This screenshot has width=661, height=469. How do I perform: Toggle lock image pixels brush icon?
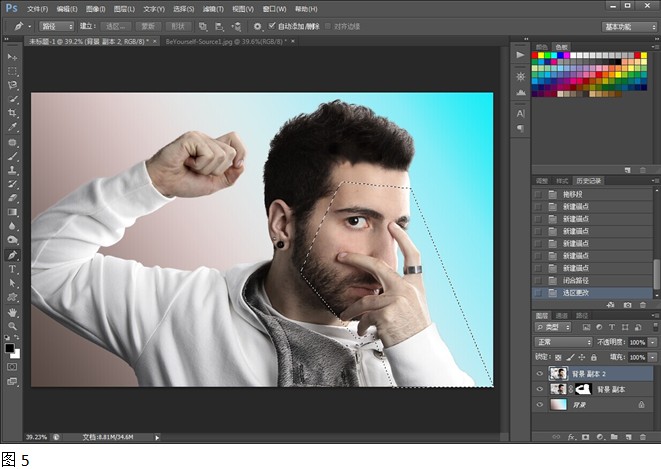pyautogui.click(x=570, y=357)
